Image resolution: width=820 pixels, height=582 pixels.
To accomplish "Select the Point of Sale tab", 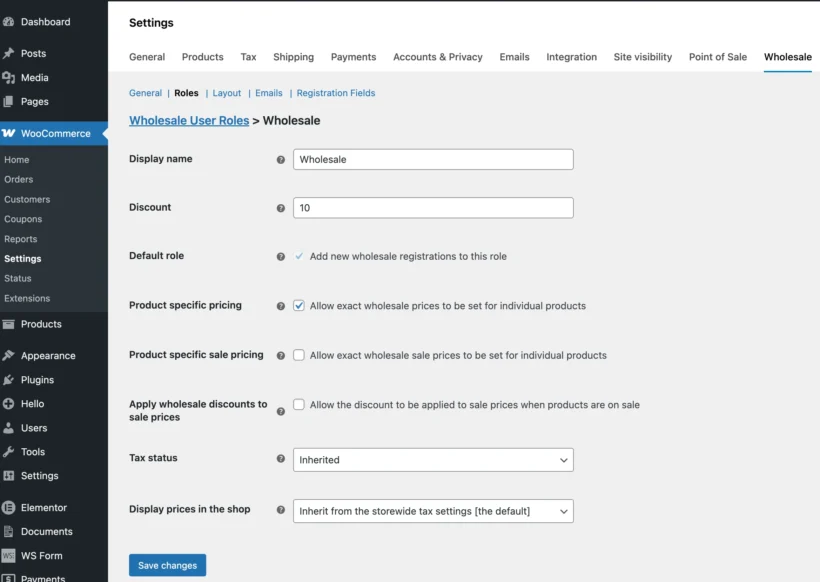I will tap(717, 57).
